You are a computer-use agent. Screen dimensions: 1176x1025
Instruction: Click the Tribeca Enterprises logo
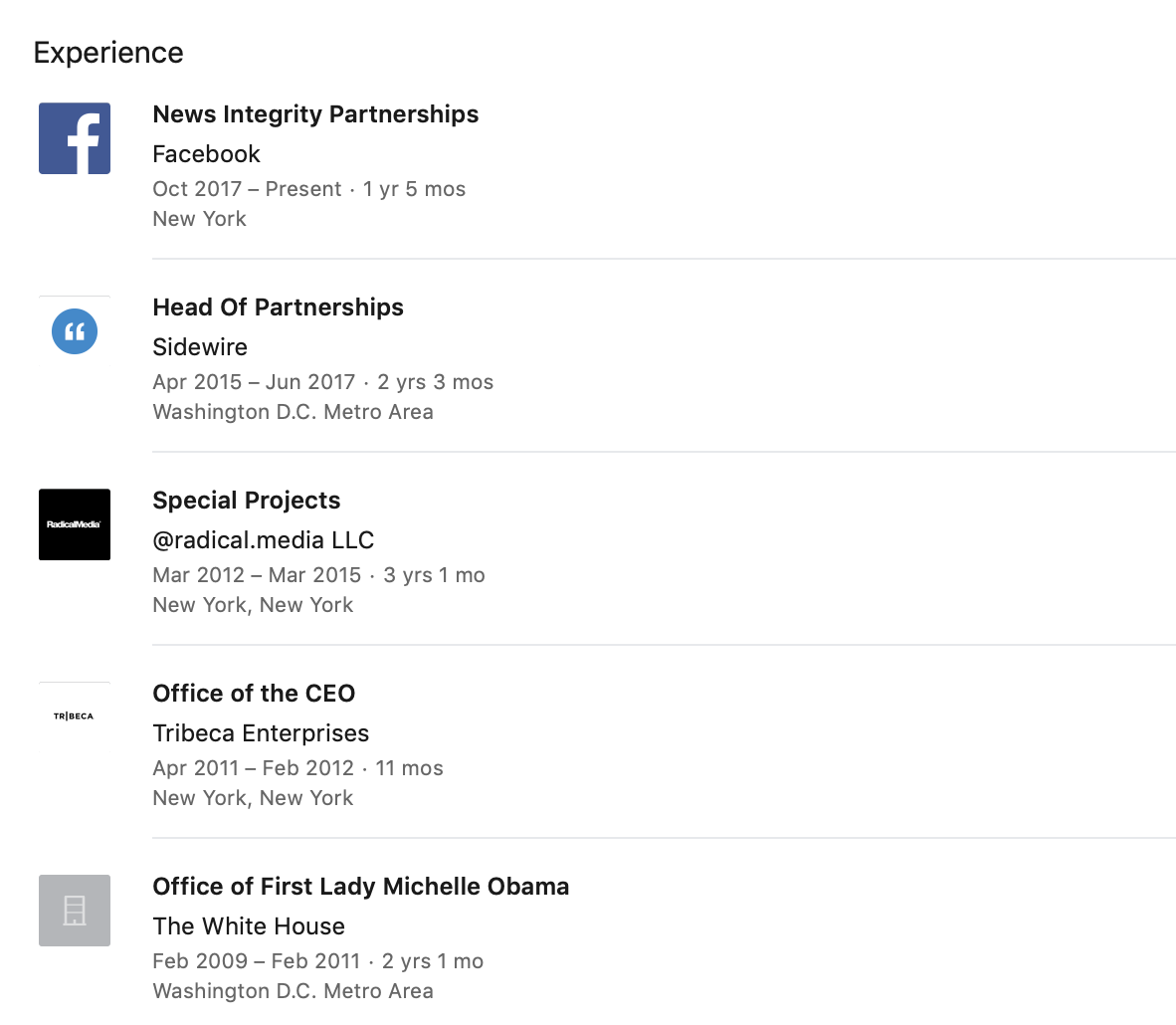coord(75,717)
